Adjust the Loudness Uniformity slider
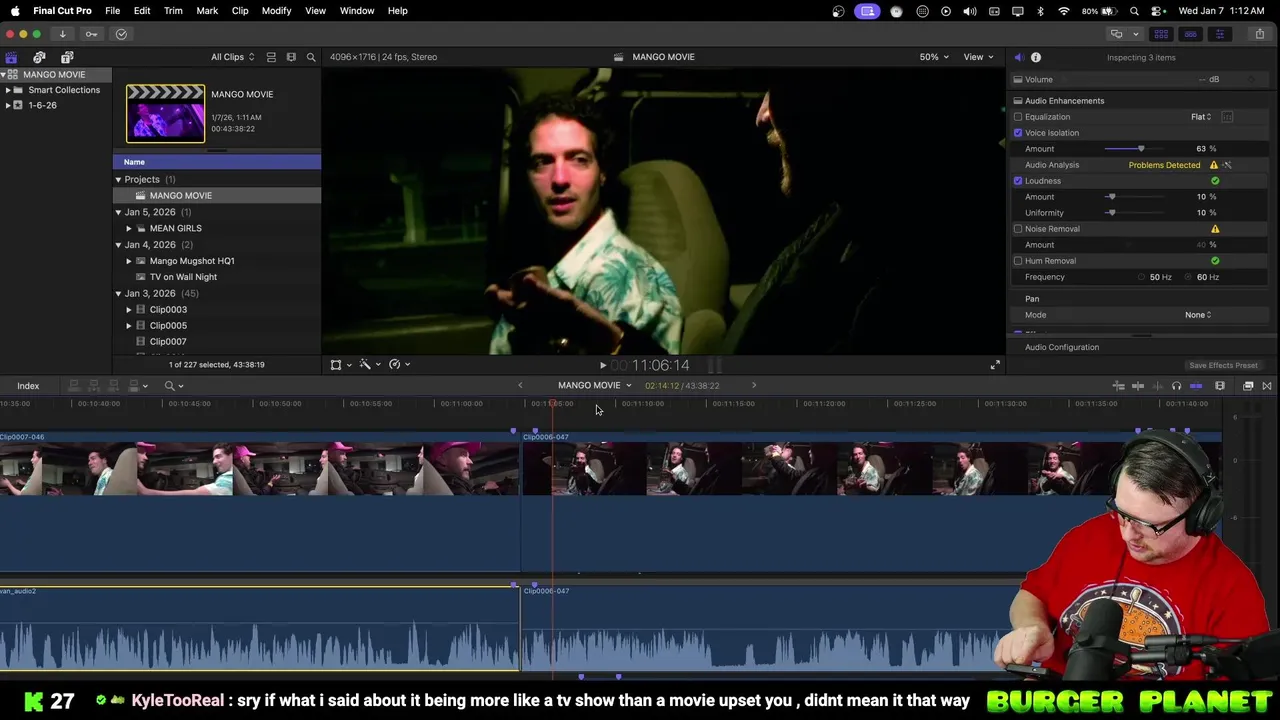This screenshot has width=1280, height=720. (x=1111, y=213)
